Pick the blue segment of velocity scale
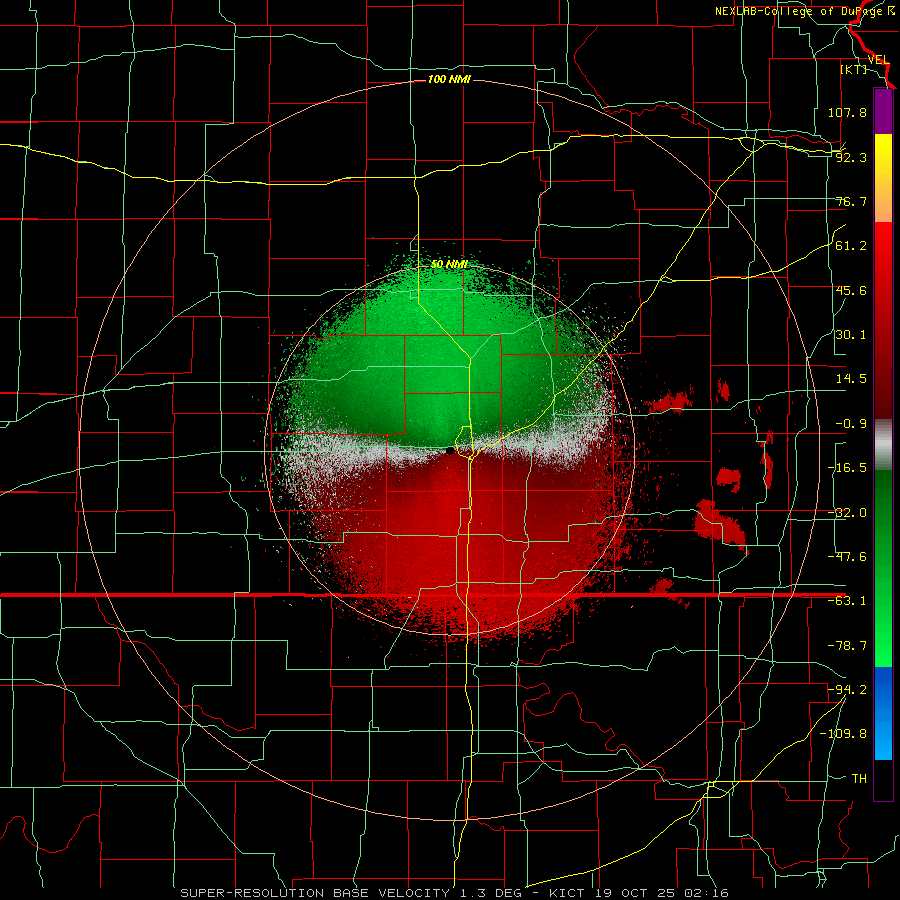 click(x=883, y=713)
